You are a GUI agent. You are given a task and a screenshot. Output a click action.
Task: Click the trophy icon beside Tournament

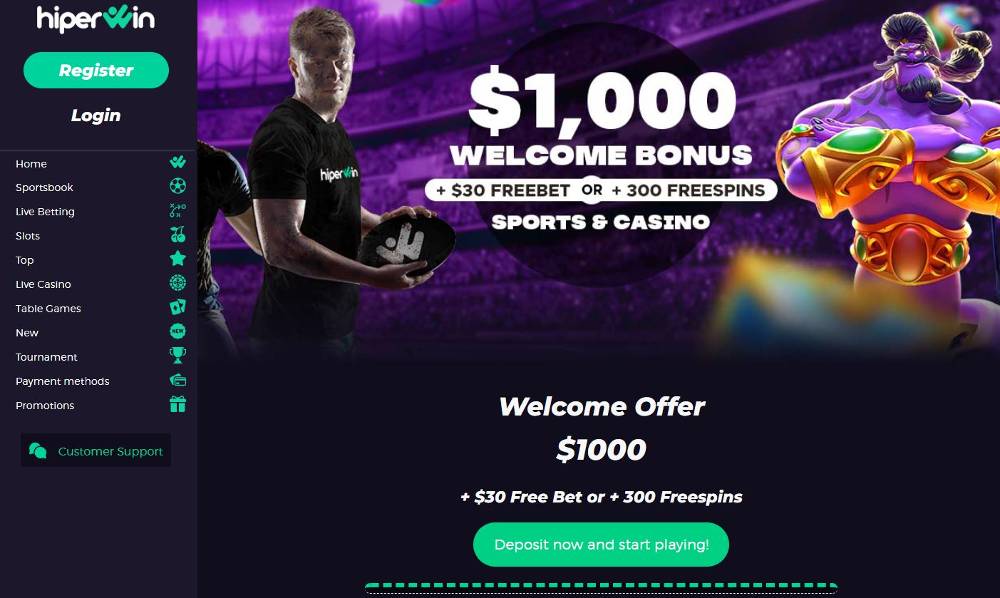point(178,355)
